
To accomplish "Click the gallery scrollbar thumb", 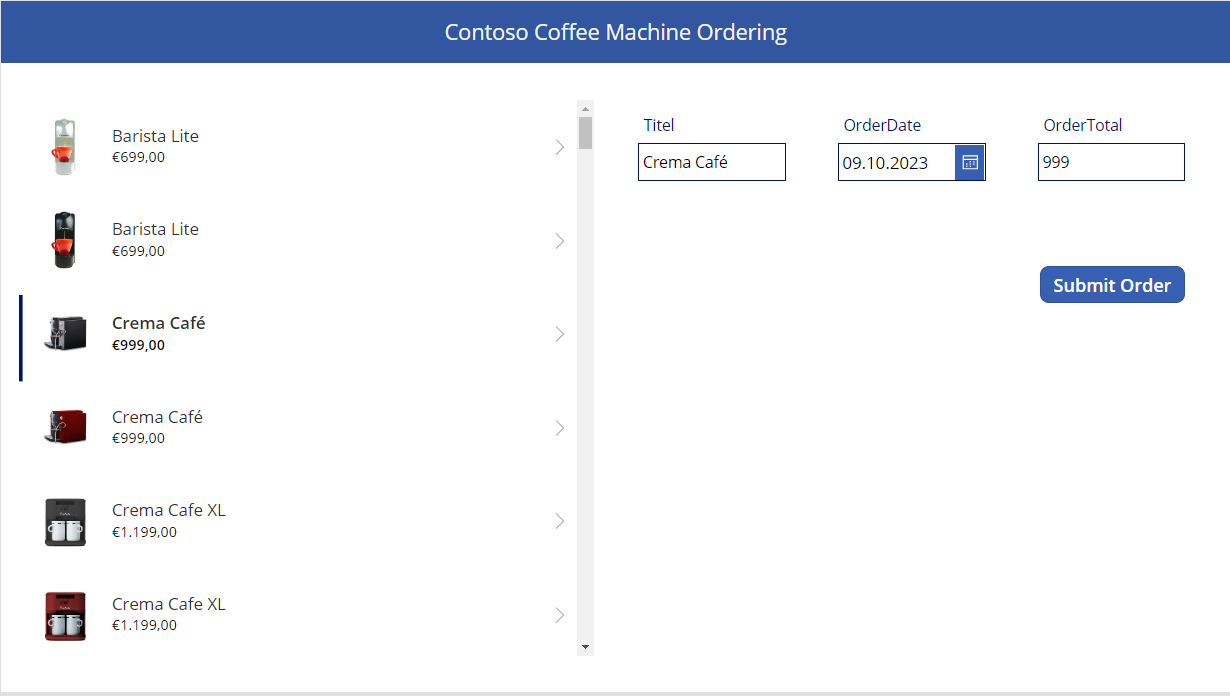I will pos(586,132).
